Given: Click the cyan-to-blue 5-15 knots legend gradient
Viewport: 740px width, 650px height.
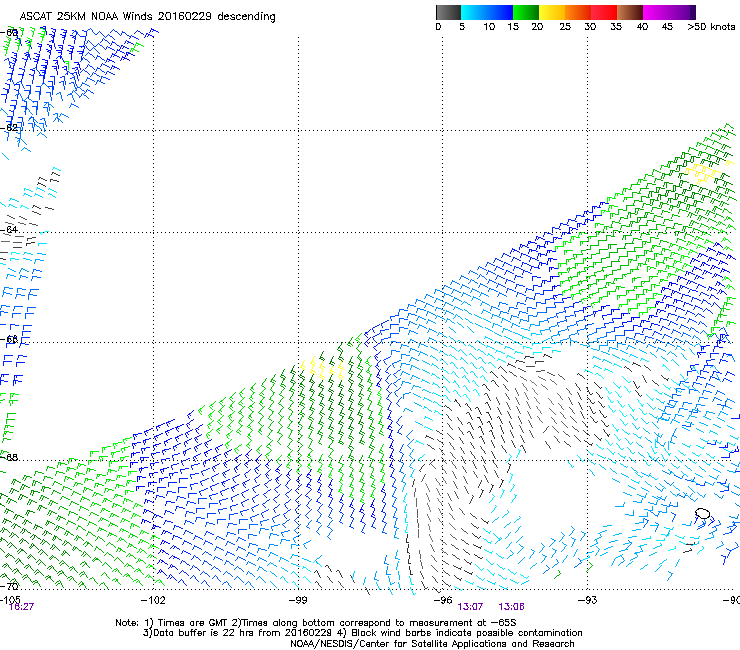Looking at the screenshot, I should pyautogui.click(x=487, y=12).
